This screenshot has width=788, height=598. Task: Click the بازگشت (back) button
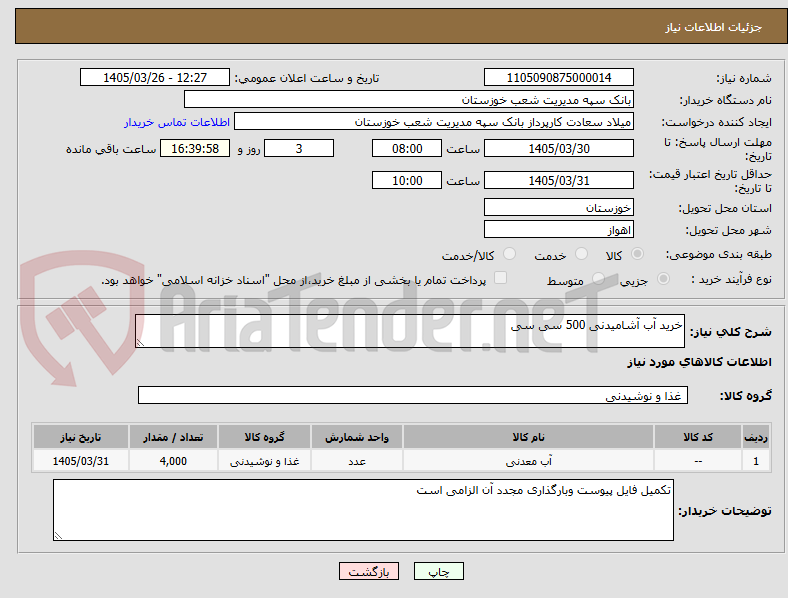click(369, 571)
